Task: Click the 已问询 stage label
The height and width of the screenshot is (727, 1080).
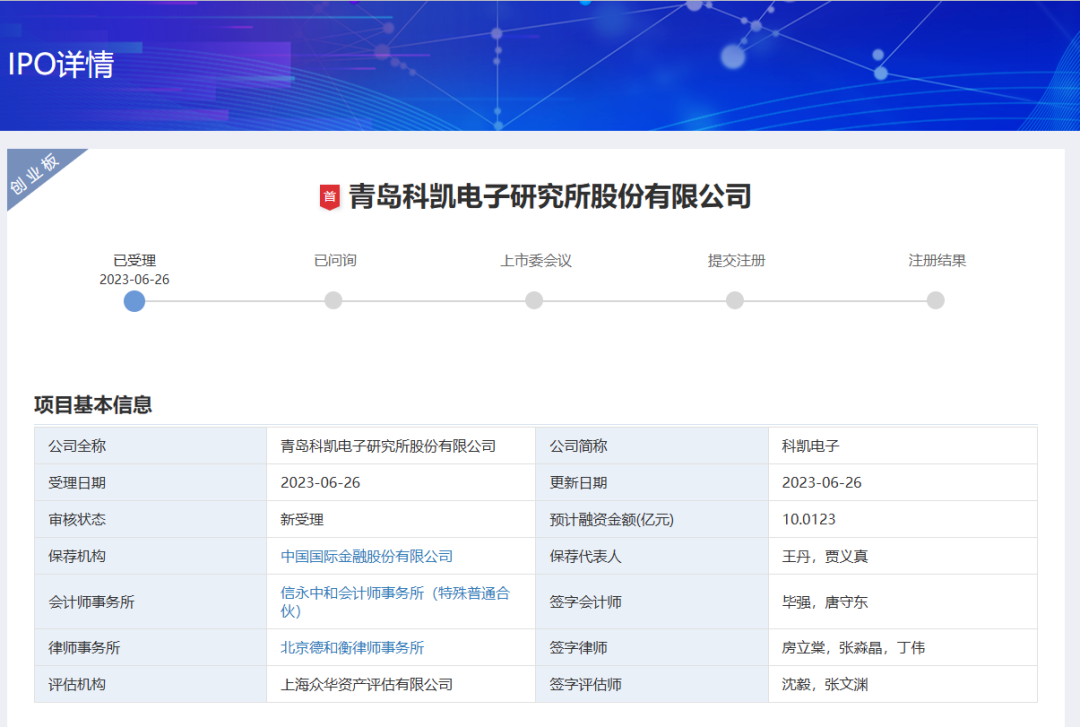Action: click(335, 260)
